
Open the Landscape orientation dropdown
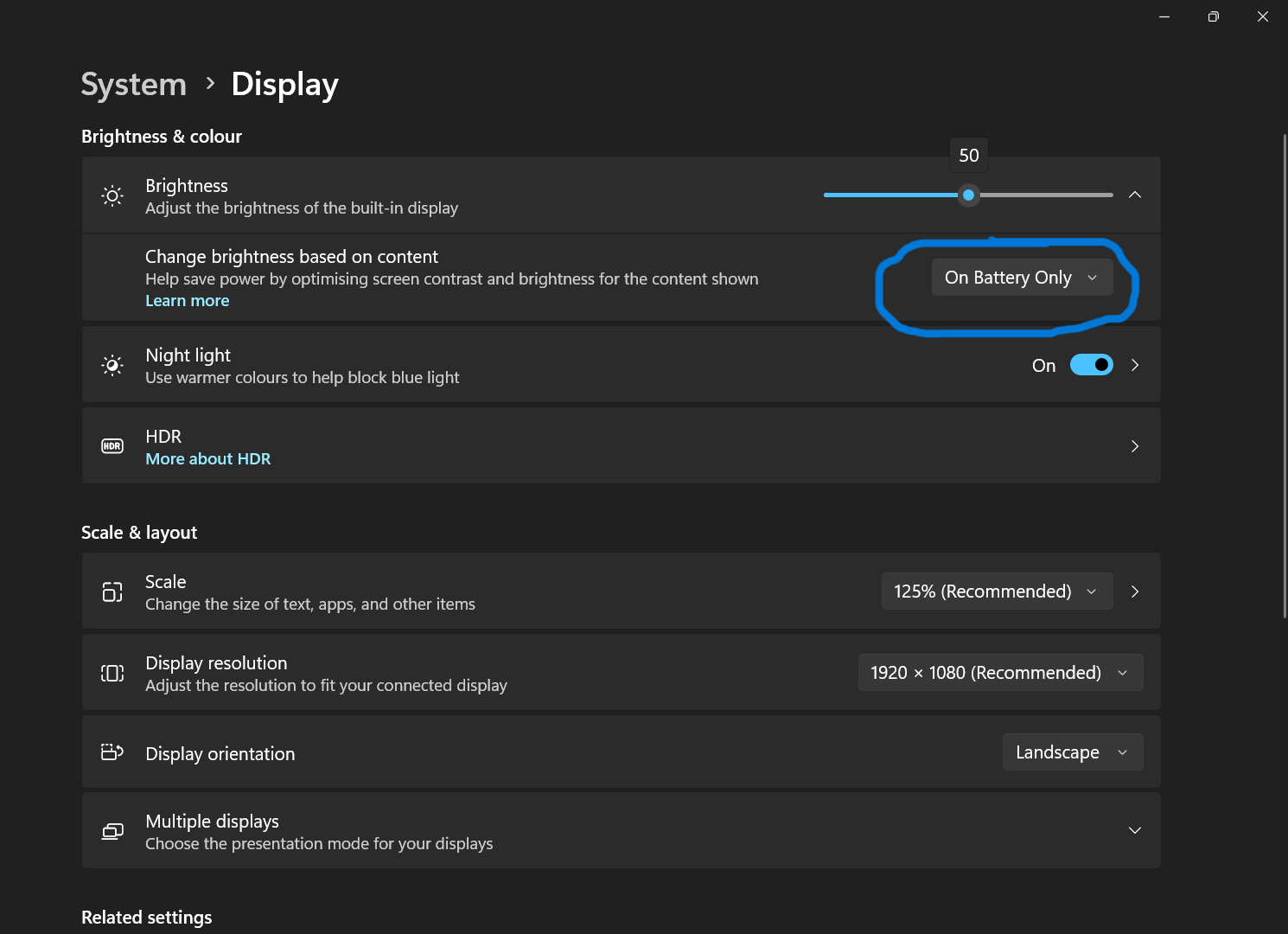(x=1073, y=752)
